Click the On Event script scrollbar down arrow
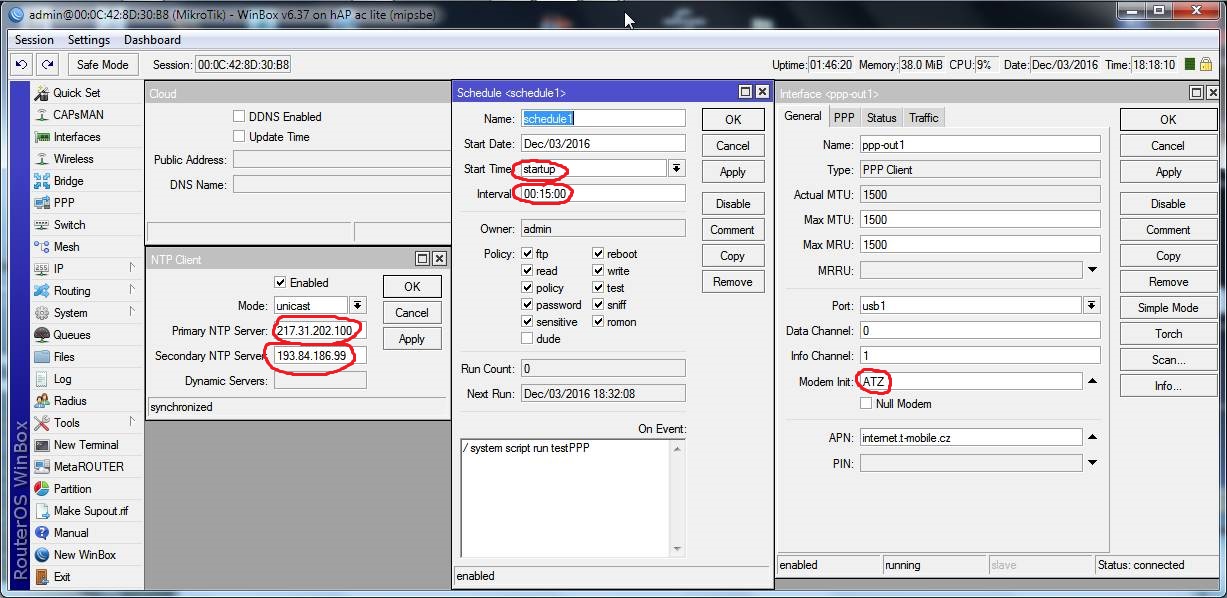The image size is (1227, 598). click(x=679, y=547)
